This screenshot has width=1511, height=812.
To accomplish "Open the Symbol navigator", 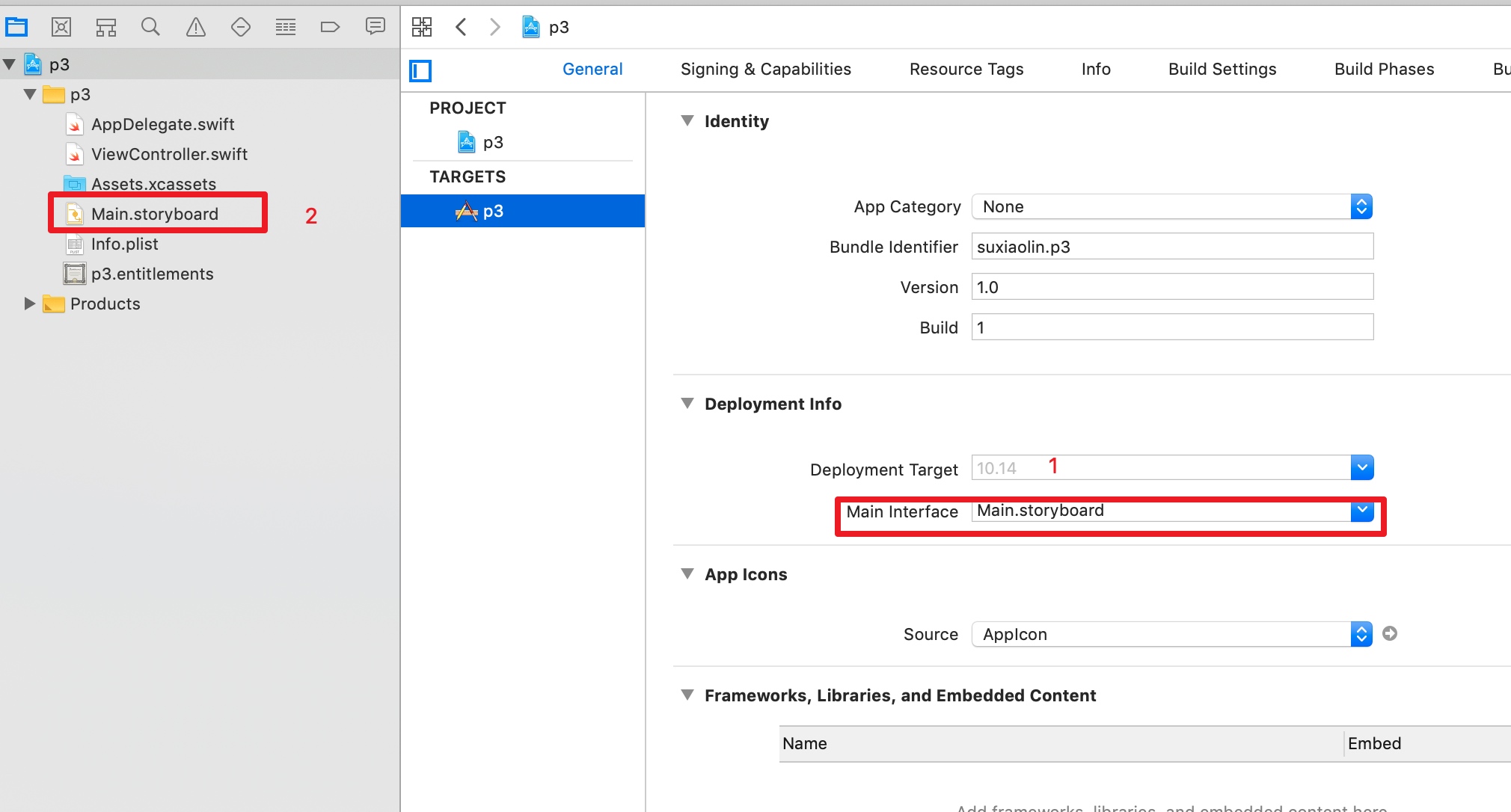I will [106, 28].
